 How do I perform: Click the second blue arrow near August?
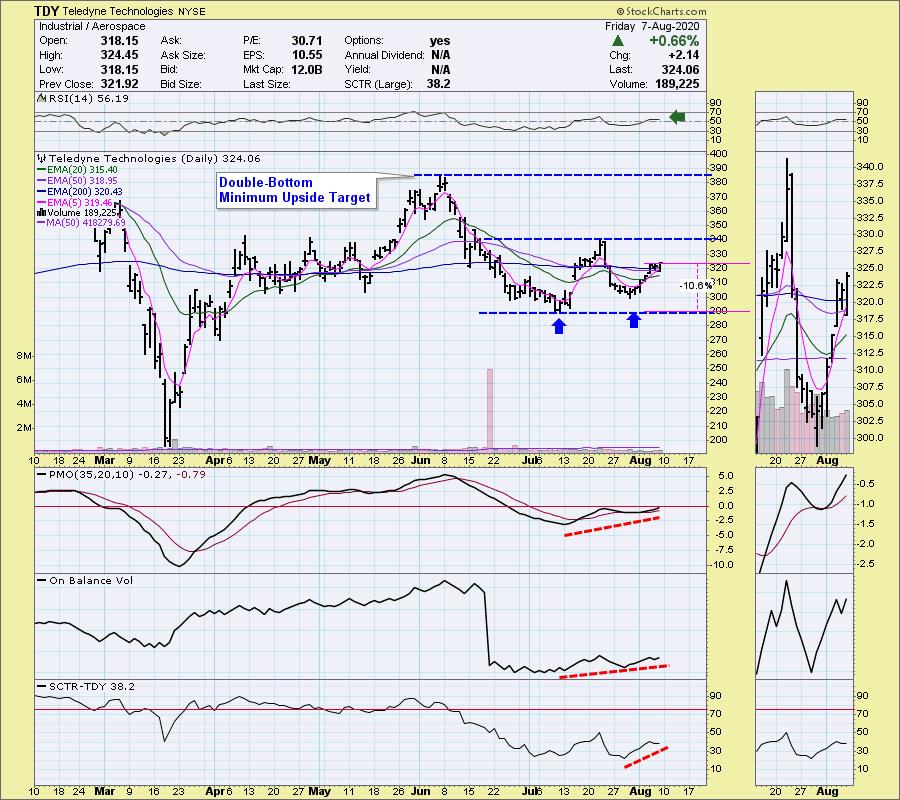(634, 320)
